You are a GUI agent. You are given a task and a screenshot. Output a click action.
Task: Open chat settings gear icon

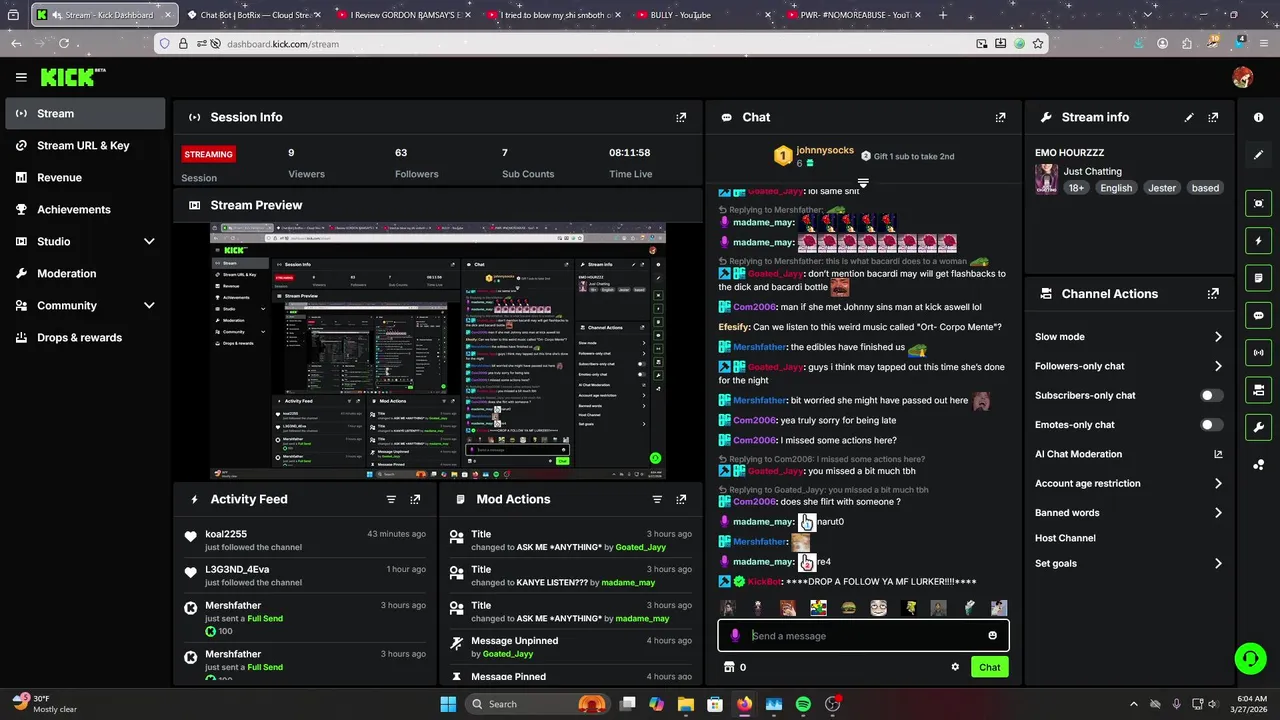(x=955, y=667)
